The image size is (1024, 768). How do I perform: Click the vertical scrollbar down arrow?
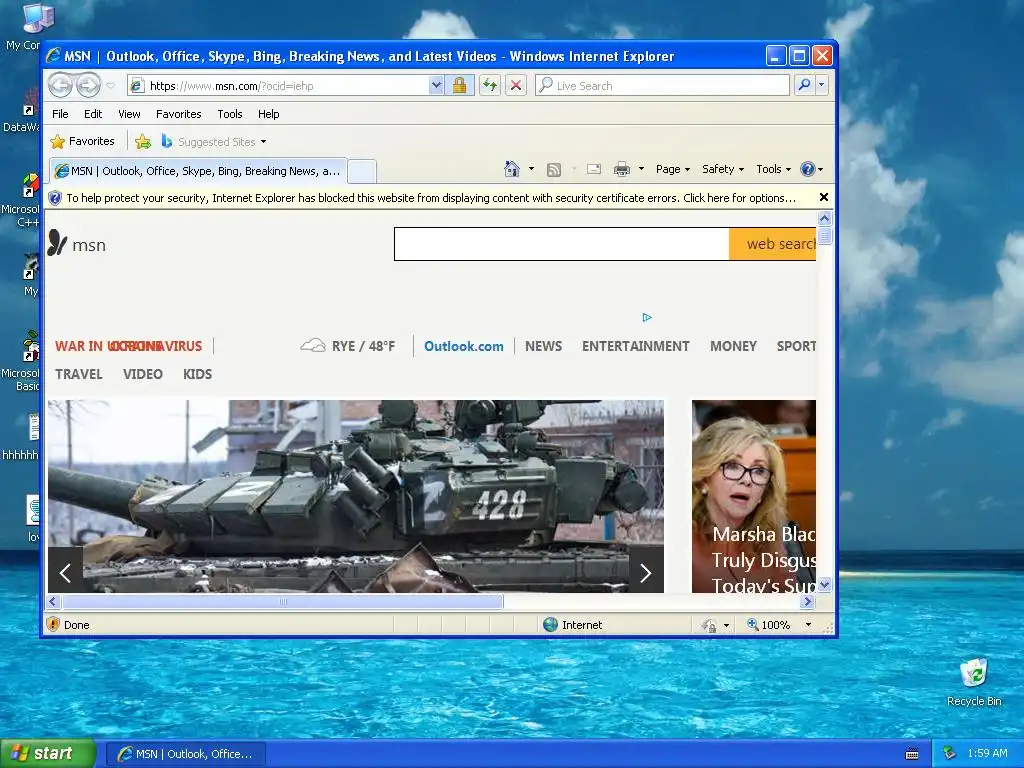point(824,584)
